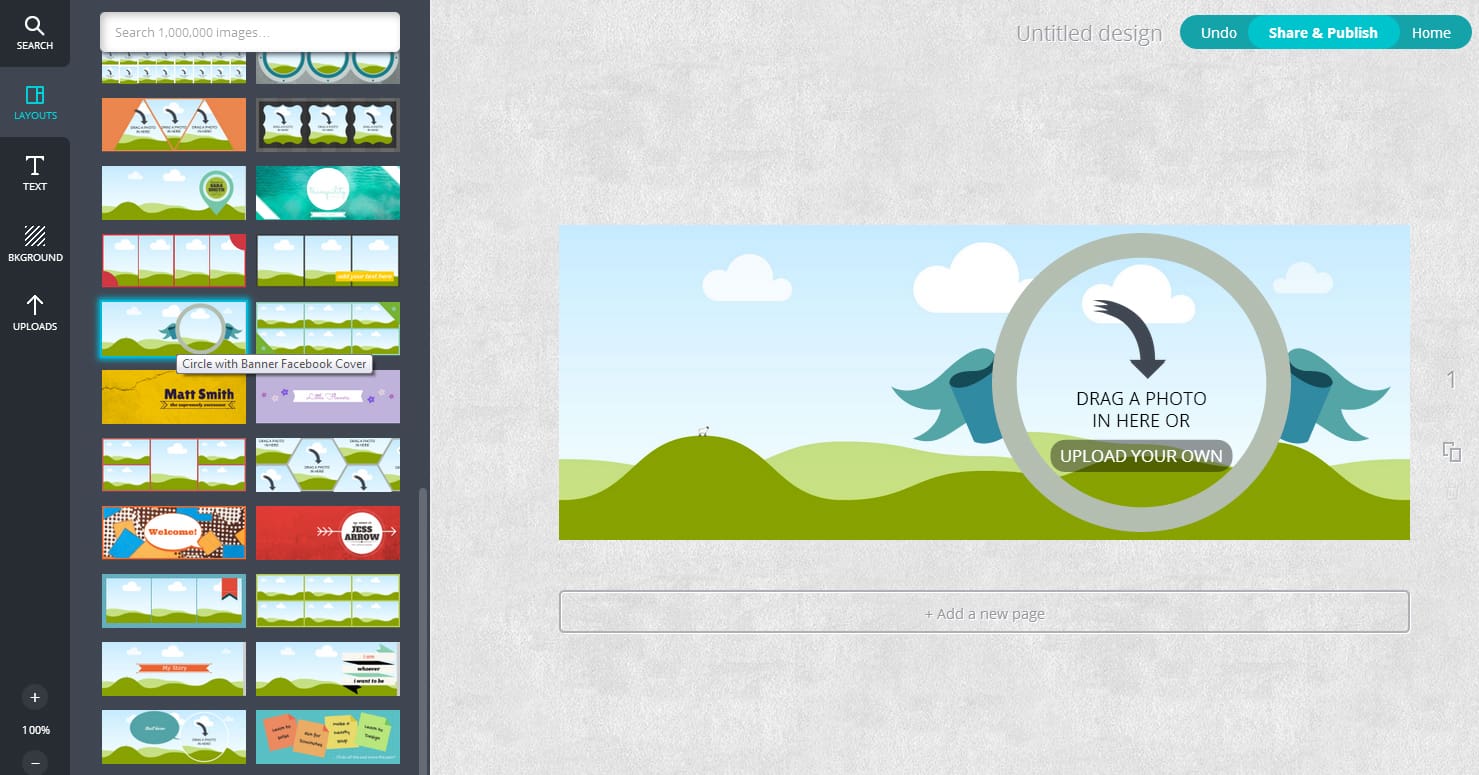This screenshot has width=1479, height=775.
Task: Choose the yellow Matt Smith layout
Action: [174, 397]
